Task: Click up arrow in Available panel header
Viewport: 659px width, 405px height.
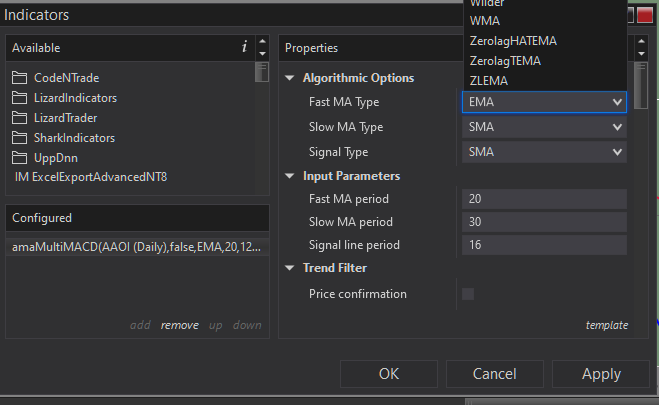Action: pos(262,41)
